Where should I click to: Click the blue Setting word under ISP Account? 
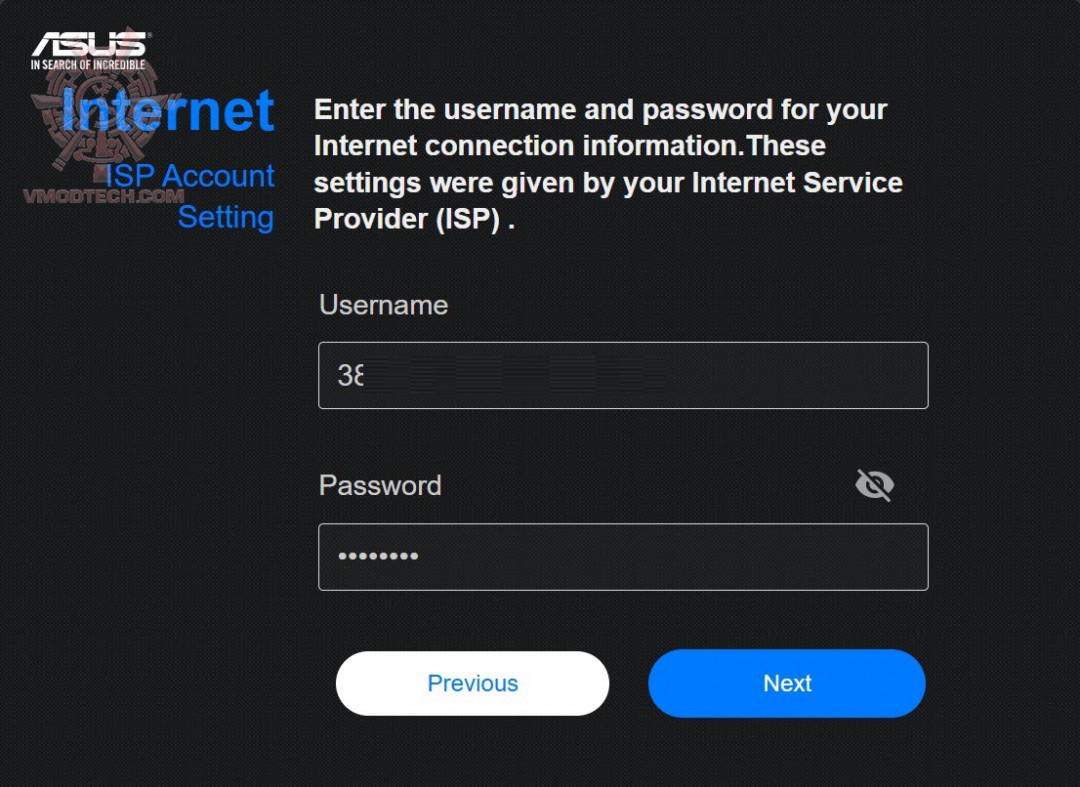pyautogui.click(x=226, y=217)
